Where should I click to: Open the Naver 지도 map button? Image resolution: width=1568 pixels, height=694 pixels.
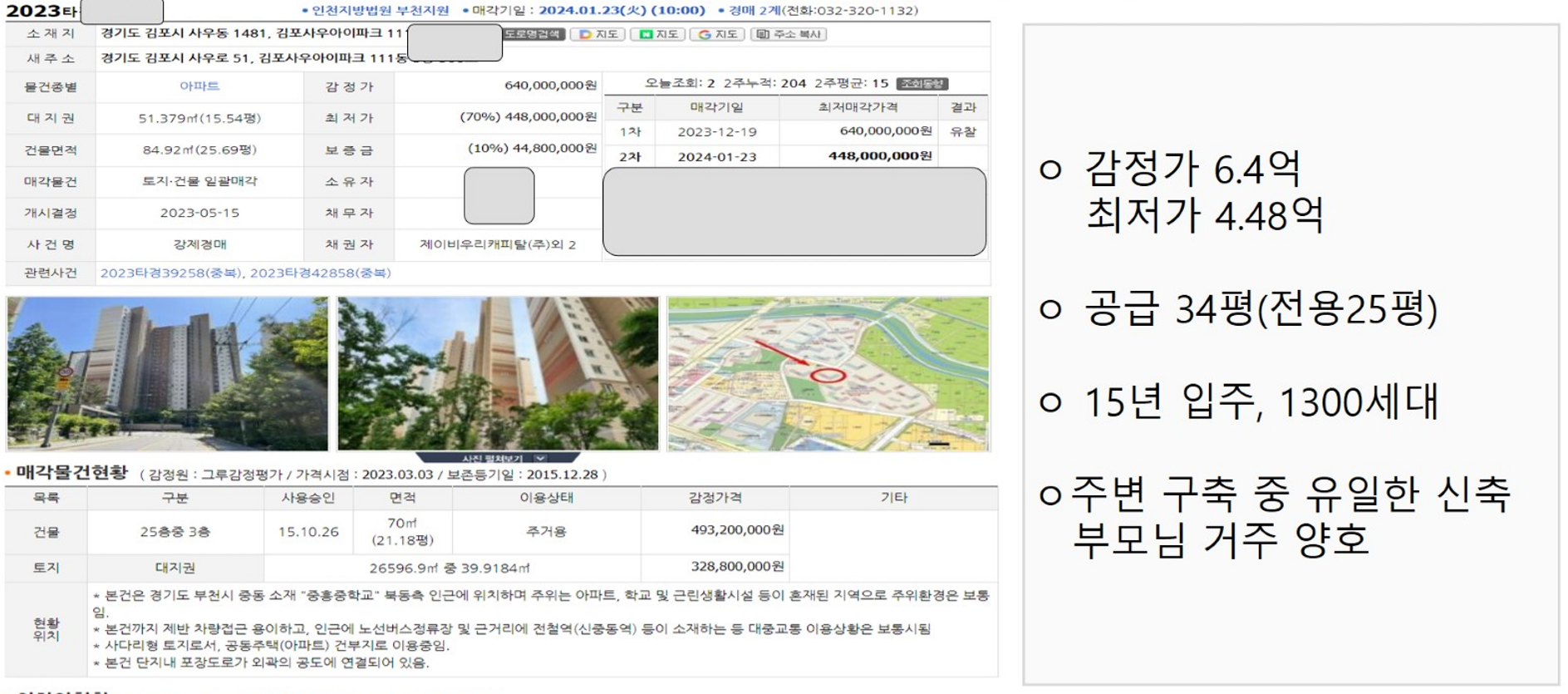pyautogui.click(x=657, y=34)
